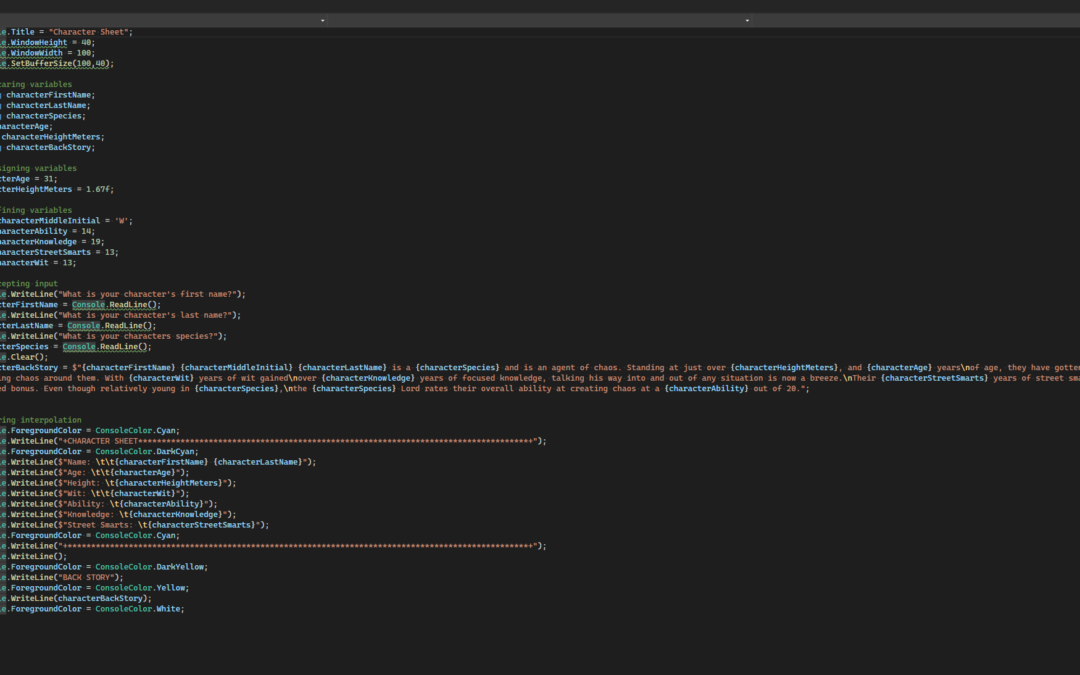Click Console.ReadLine() on the characterFirstName line
Viewport: 1080px width, 675px height.
click(115, 304)
